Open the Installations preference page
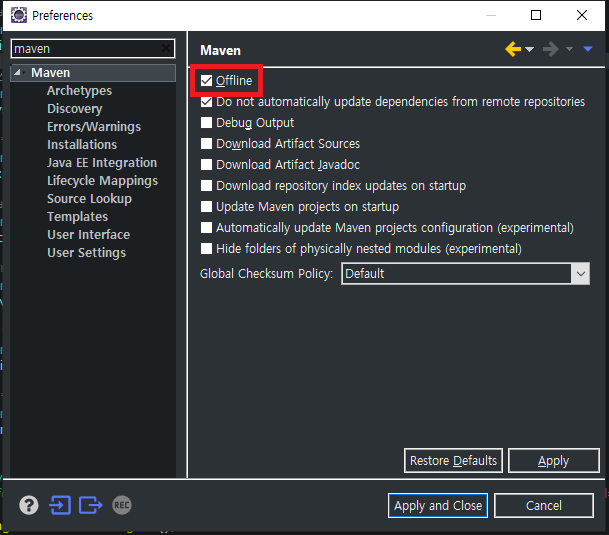This screenshot has width=609, height=535. (82, 145)
